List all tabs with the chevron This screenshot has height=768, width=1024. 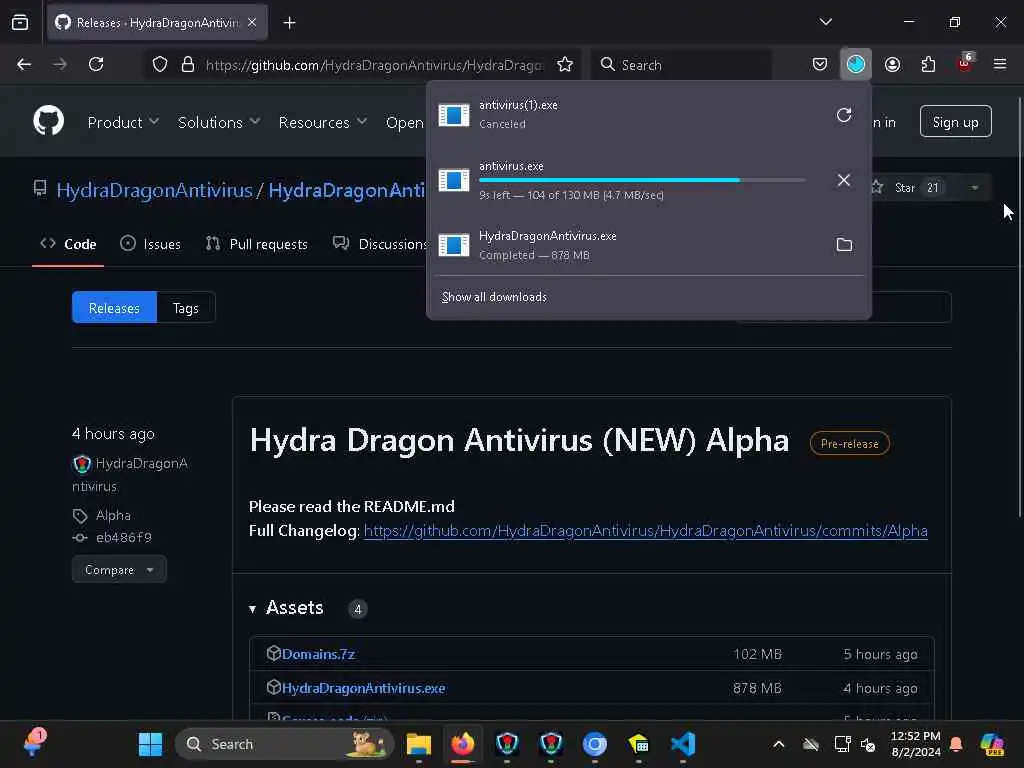pos(825,22)
